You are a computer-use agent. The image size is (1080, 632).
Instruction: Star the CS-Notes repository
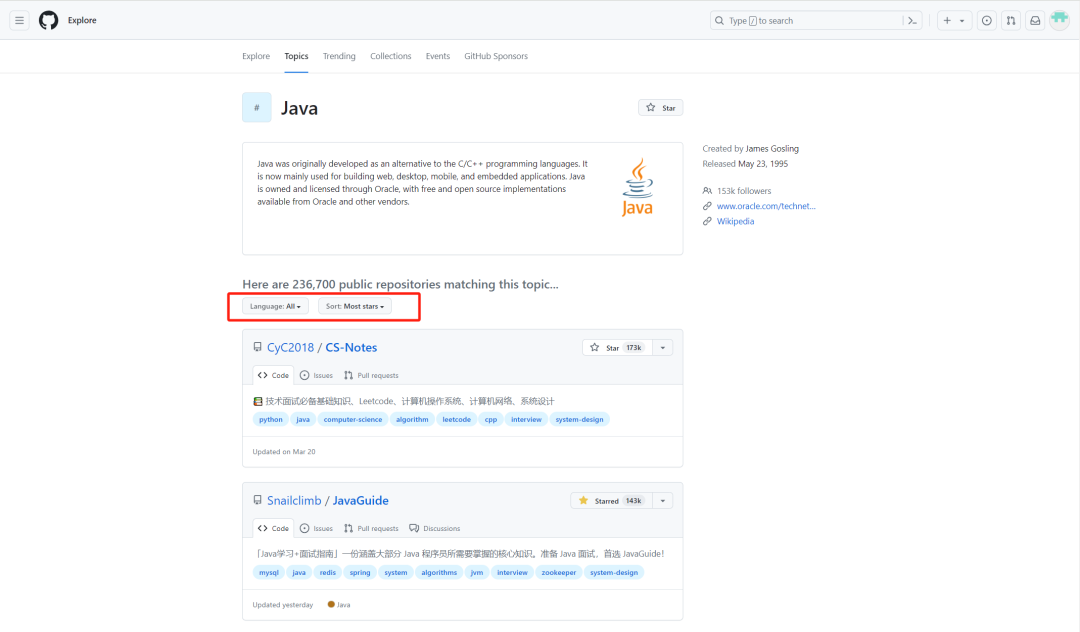[x=617, y=348]
